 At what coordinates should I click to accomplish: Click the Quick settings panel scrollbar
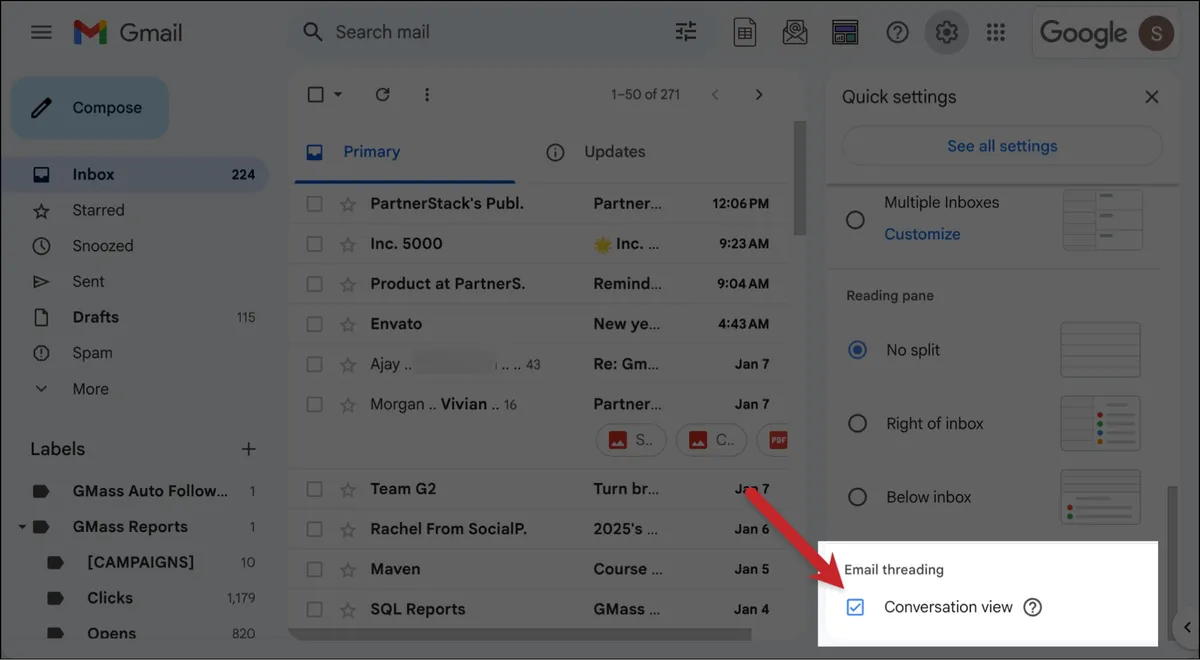tap(1175, 565)
